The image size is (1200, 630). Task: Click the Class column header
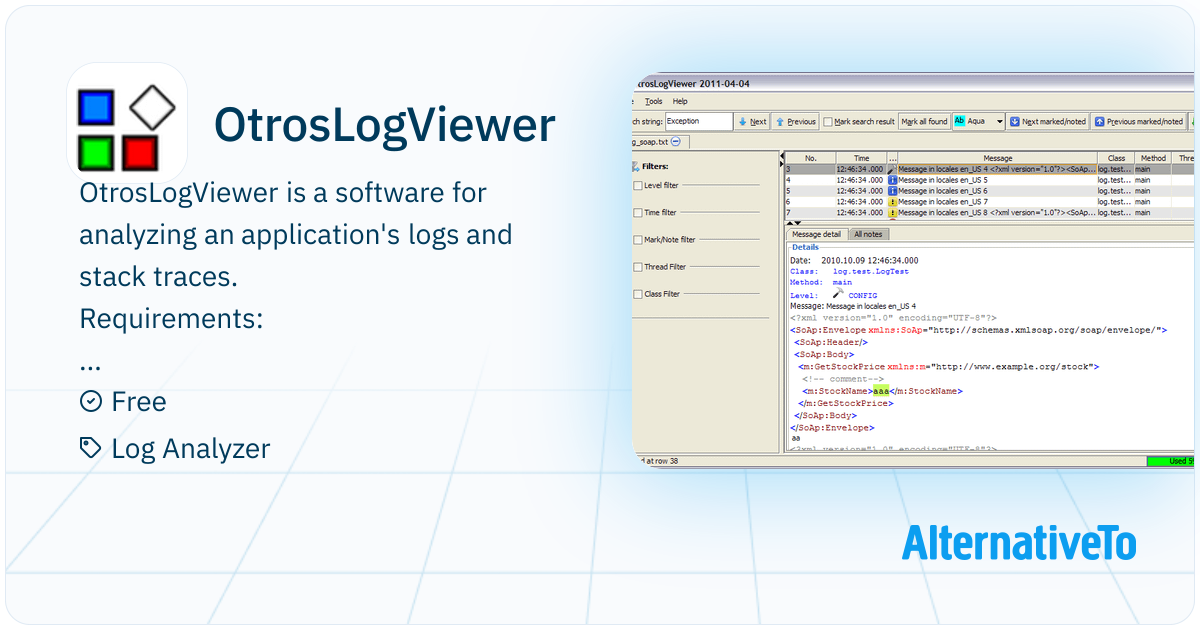[1116, 158]
